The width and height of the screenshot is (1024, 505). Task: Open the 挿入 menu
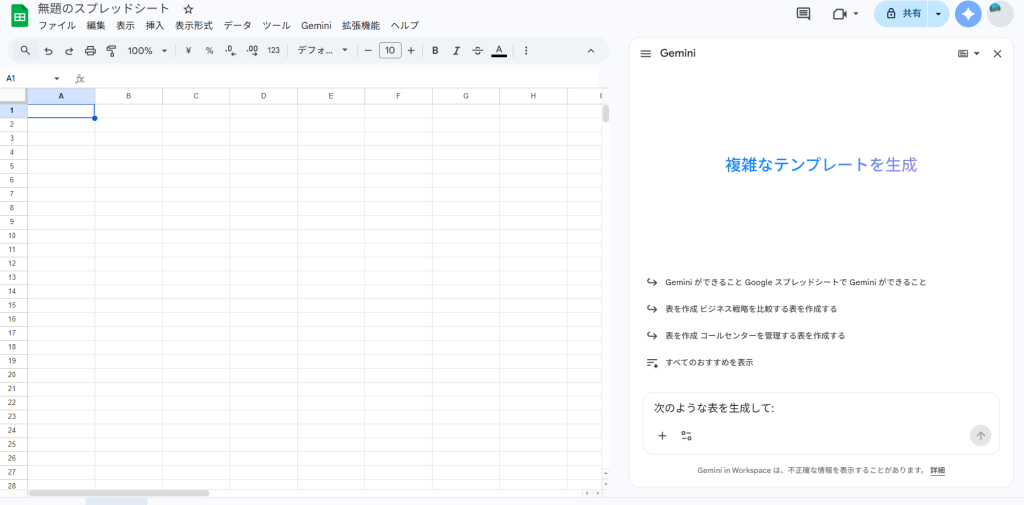[x=155, y=26]
